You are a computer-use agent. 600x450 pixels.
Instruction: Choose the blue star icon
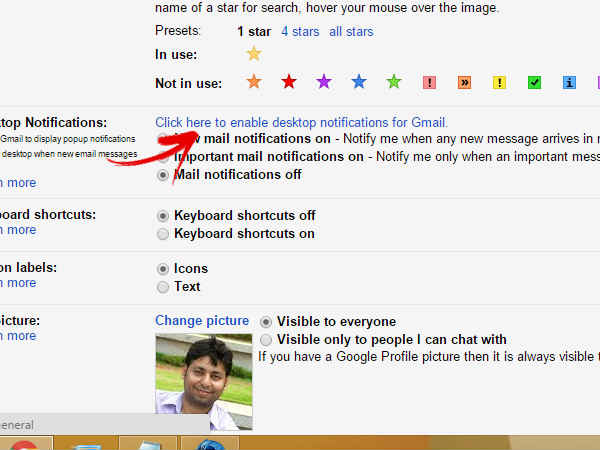click(x=359, y=82)
